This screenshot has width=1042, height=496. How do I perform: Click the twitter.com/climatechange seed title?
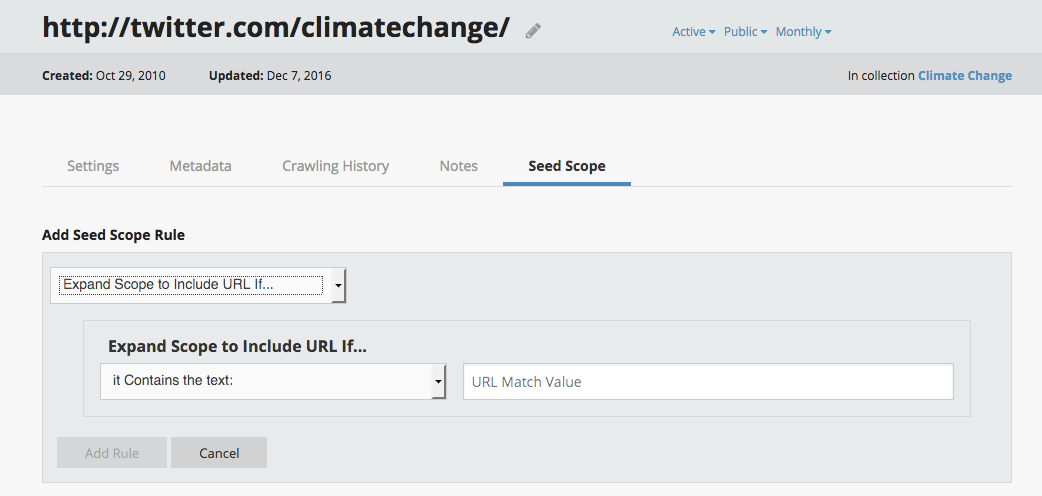pyautogui.click(x=275, y=28)
